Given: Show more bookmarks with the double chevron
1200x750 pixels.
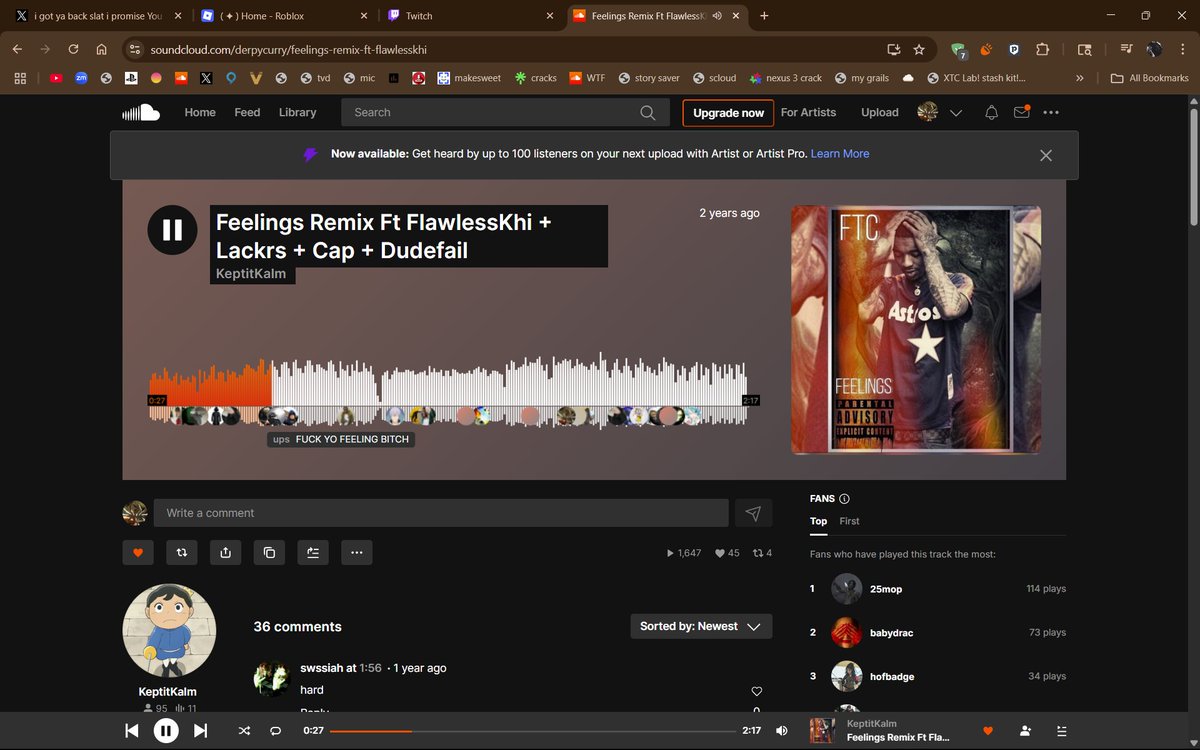Looking at the screenshot, I should click(1080, 78).
